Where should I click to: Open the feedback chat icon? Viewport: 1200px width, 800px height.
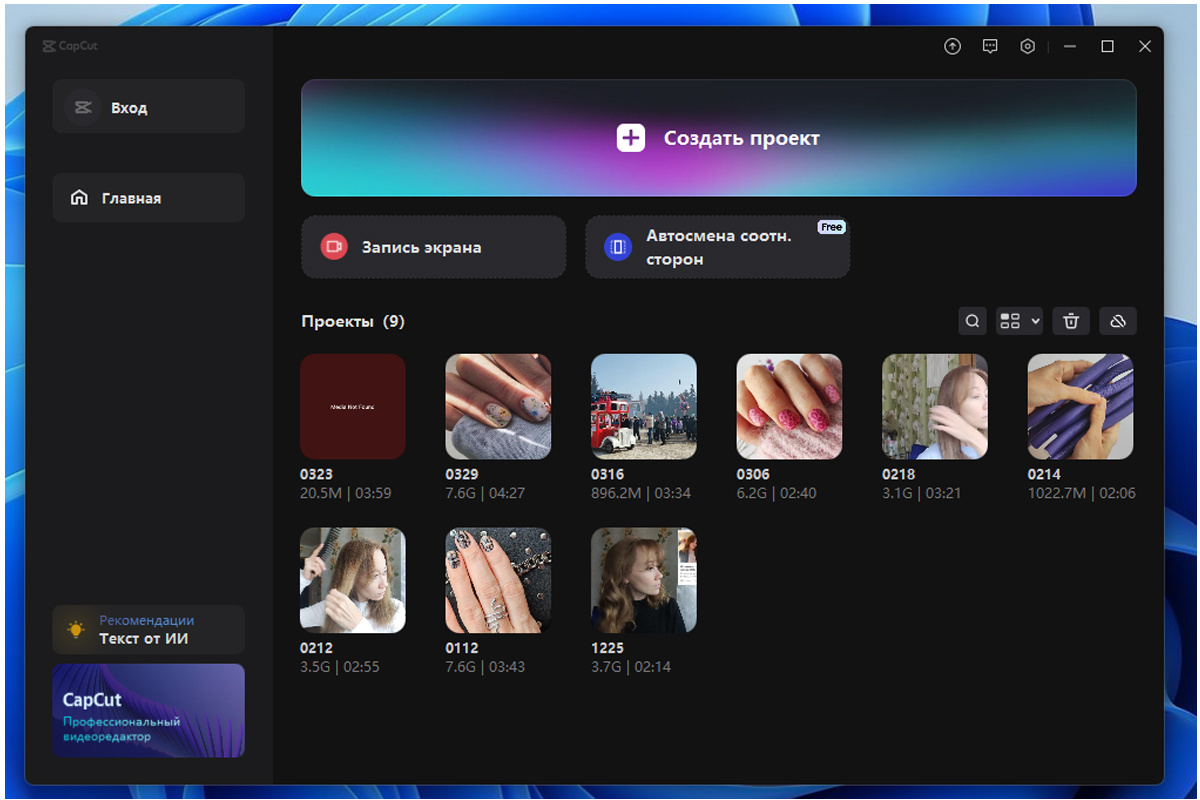[990, 46]
